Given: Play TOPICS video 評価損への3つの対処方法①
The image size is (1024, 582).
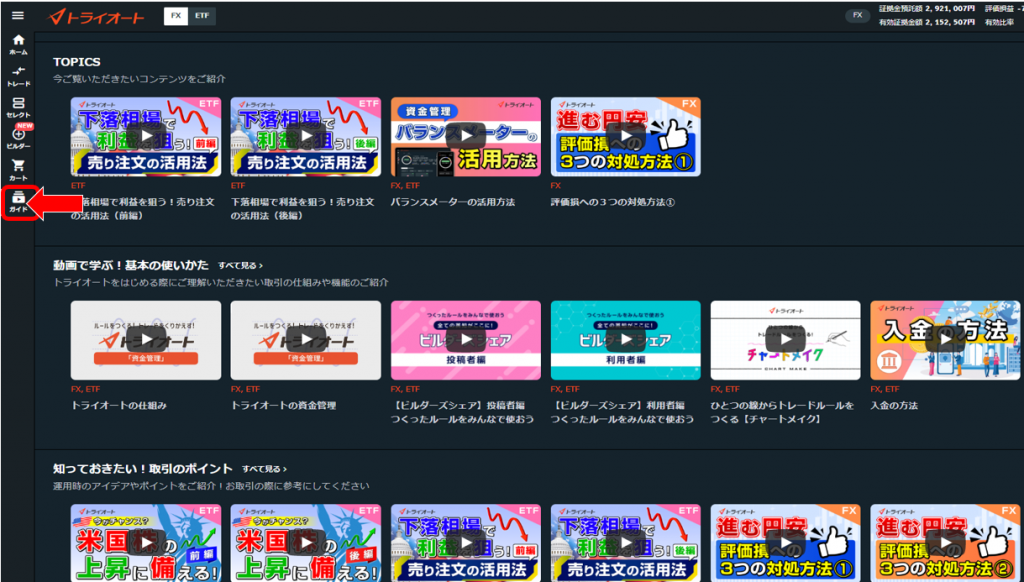Looking at the screenshot, I should click(x=626, y=137).
